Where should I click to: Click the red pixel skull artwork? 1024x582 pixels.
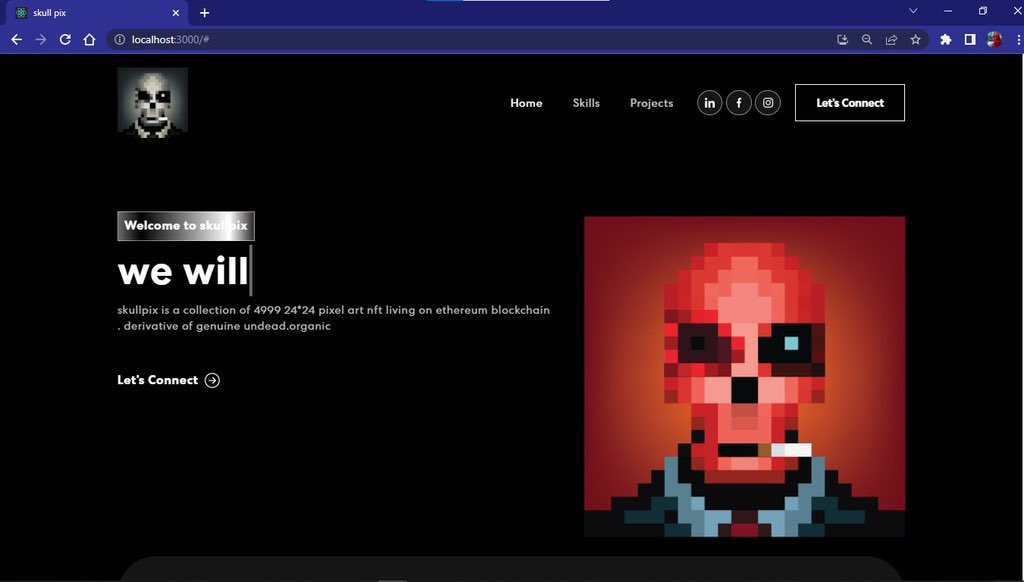[x=744, y=377]
